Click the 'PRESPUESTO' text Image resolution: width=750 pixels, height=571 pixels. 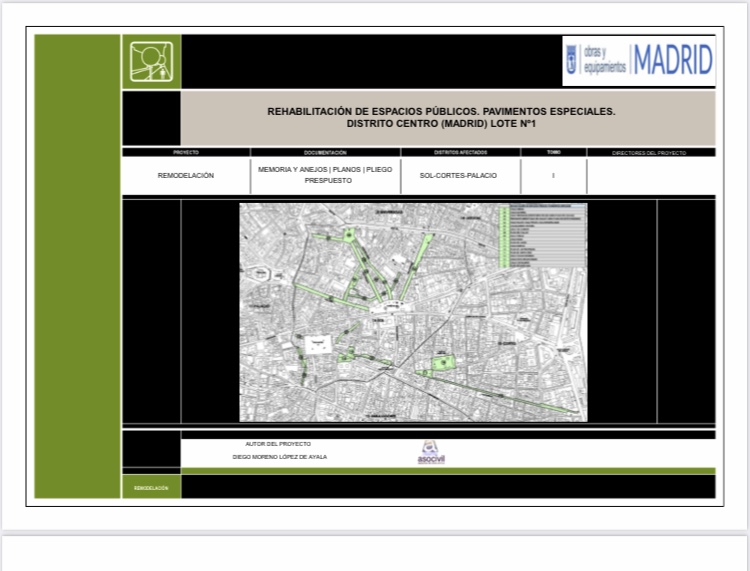(328, 181)
